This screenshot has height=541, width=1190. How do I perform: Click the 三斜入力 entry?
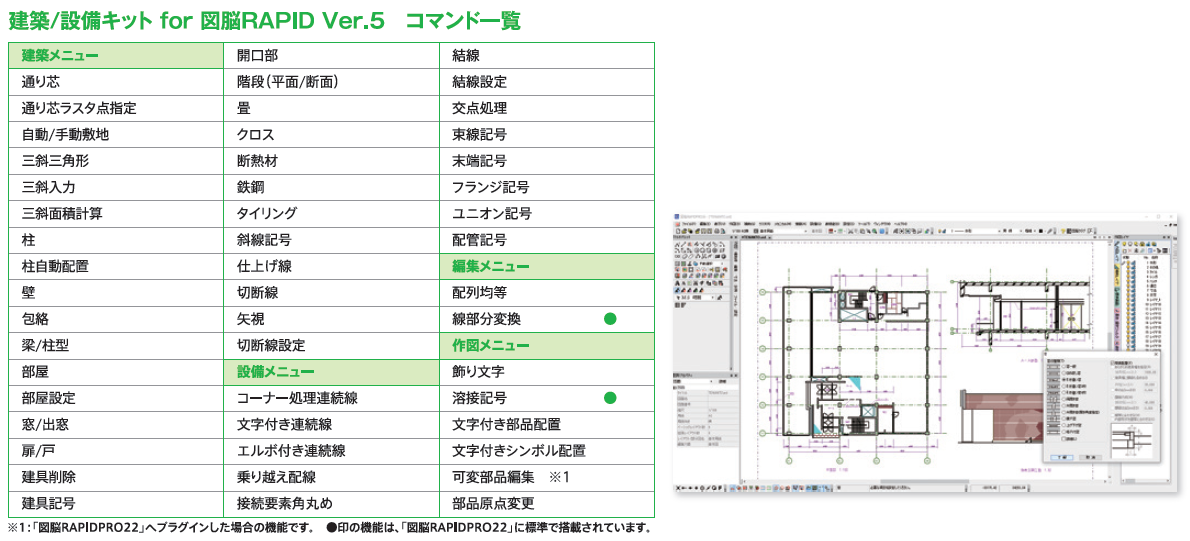(x=115, y=187)
